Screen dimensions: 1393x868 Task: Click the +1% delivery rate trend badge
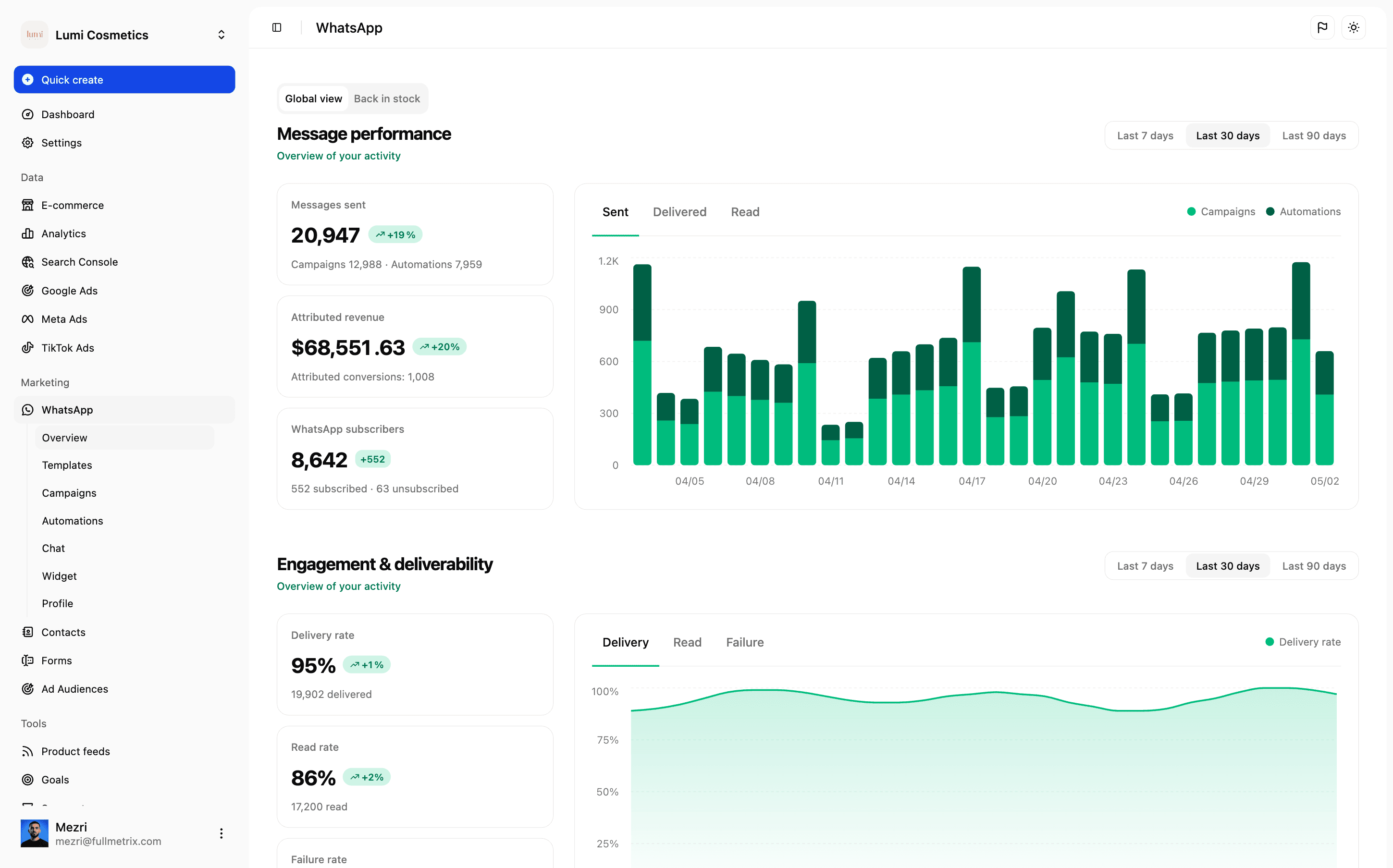[x=367, y=665]
